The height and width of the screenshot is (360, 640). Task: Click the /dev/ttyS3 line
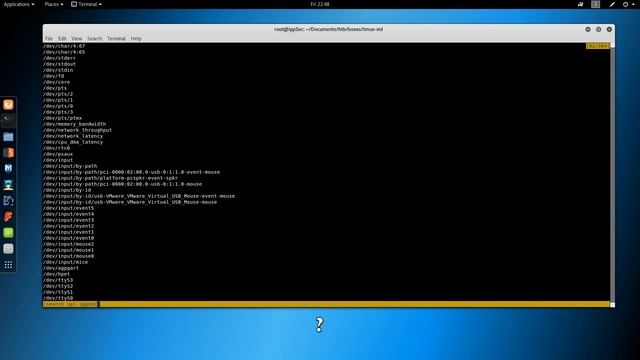pos(58,280)
